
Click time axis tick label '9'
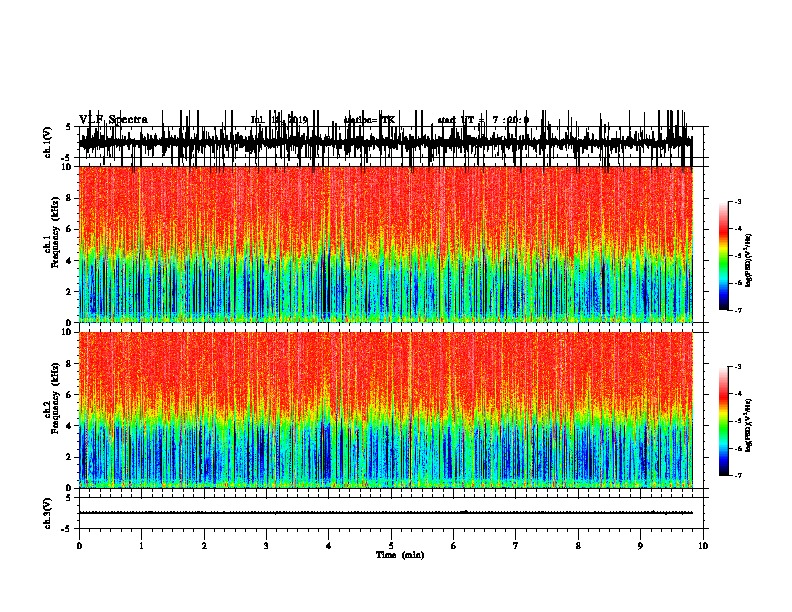(x=640, y=546)
